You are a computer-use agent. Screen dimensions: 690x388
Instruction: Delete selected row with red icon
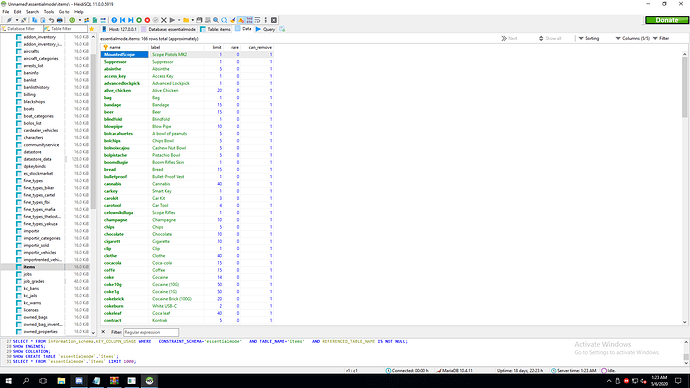coord(147,20)
